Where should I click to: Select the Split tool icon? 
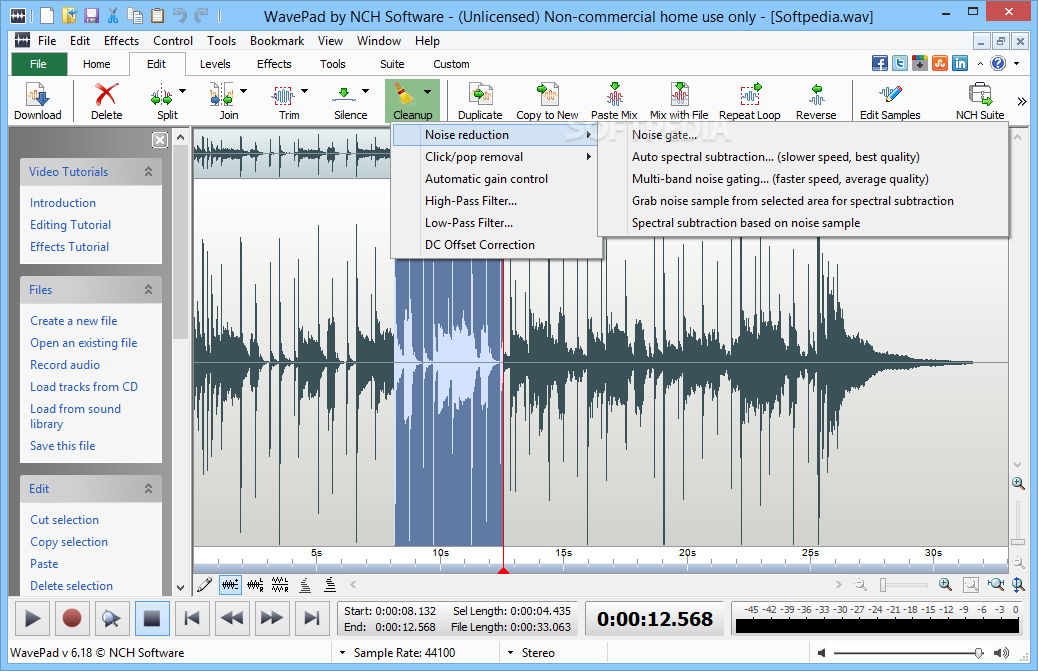162,95
